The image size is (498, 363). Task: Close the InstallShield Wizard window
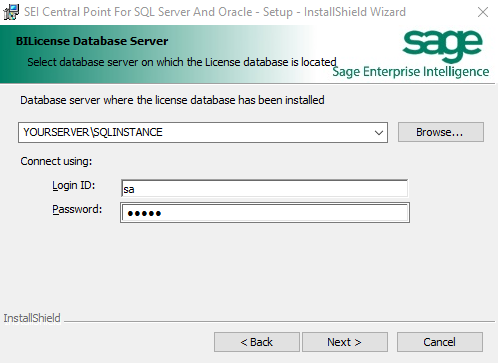pyautogui.click(x=483, y=12)
